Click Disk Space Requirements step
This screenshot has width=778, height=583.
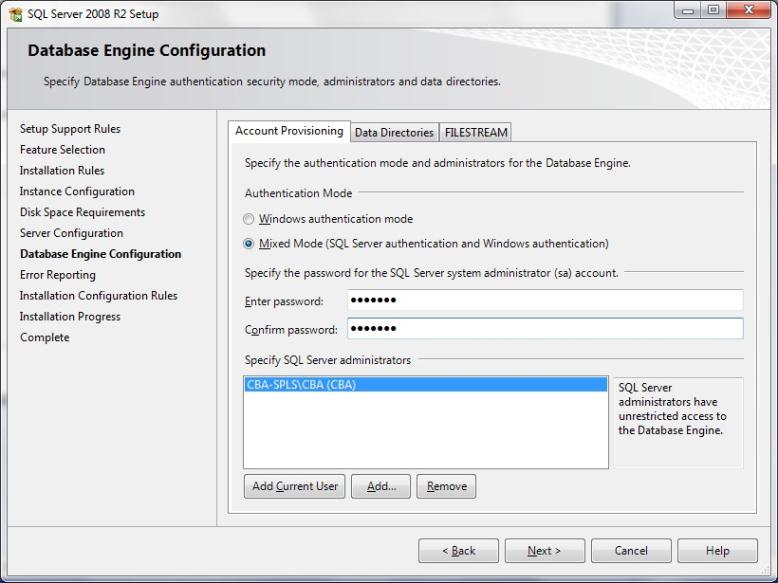82,212
